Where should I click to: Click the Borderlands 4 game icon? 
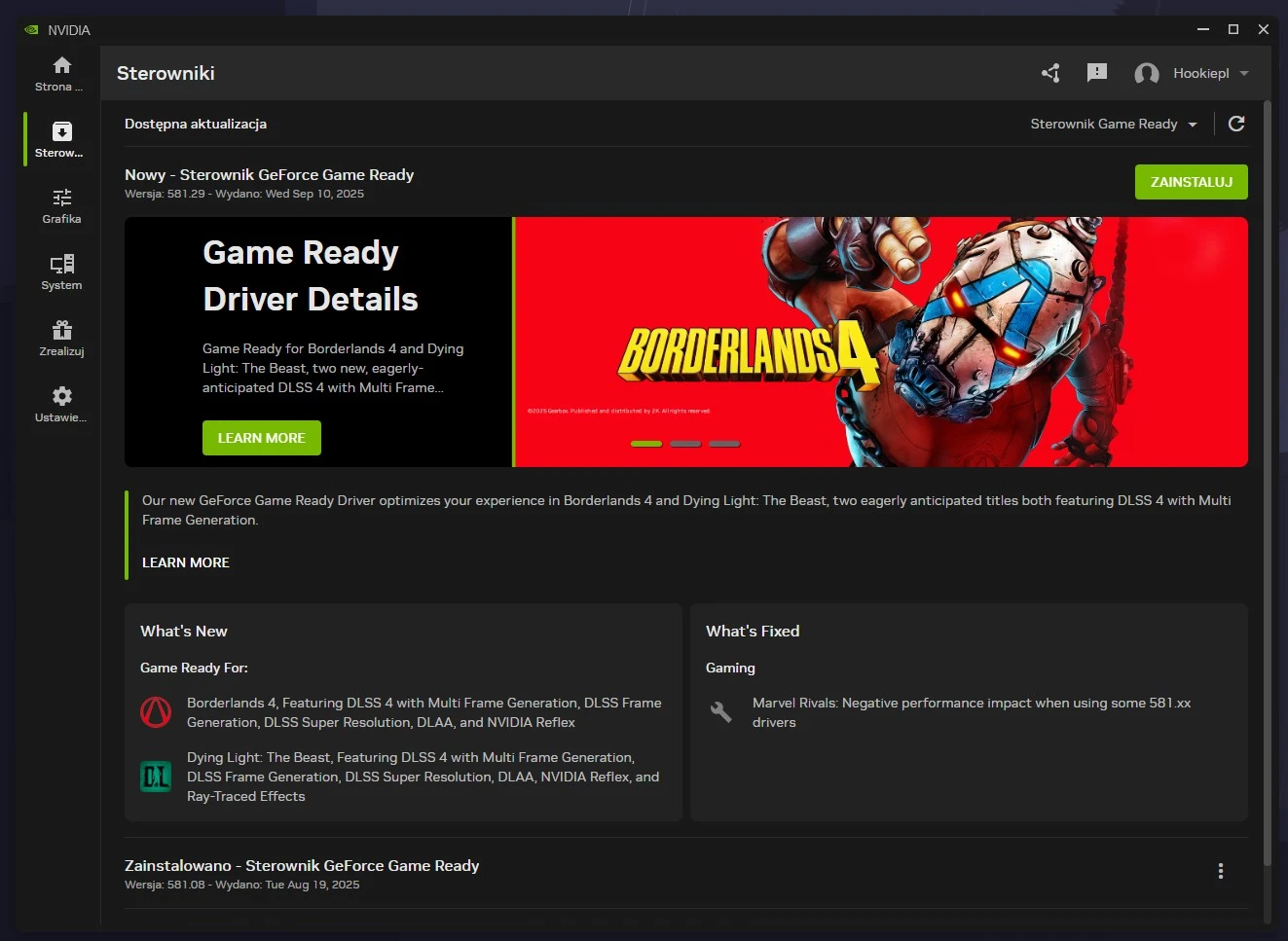(x=156, y=712)
